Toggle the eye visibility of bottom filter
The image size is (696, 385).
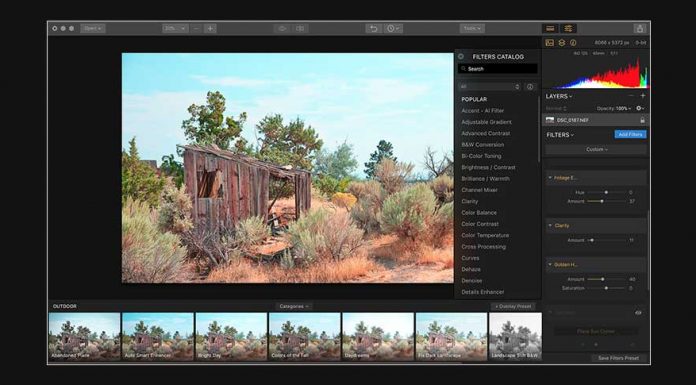[x=638, y=313]
